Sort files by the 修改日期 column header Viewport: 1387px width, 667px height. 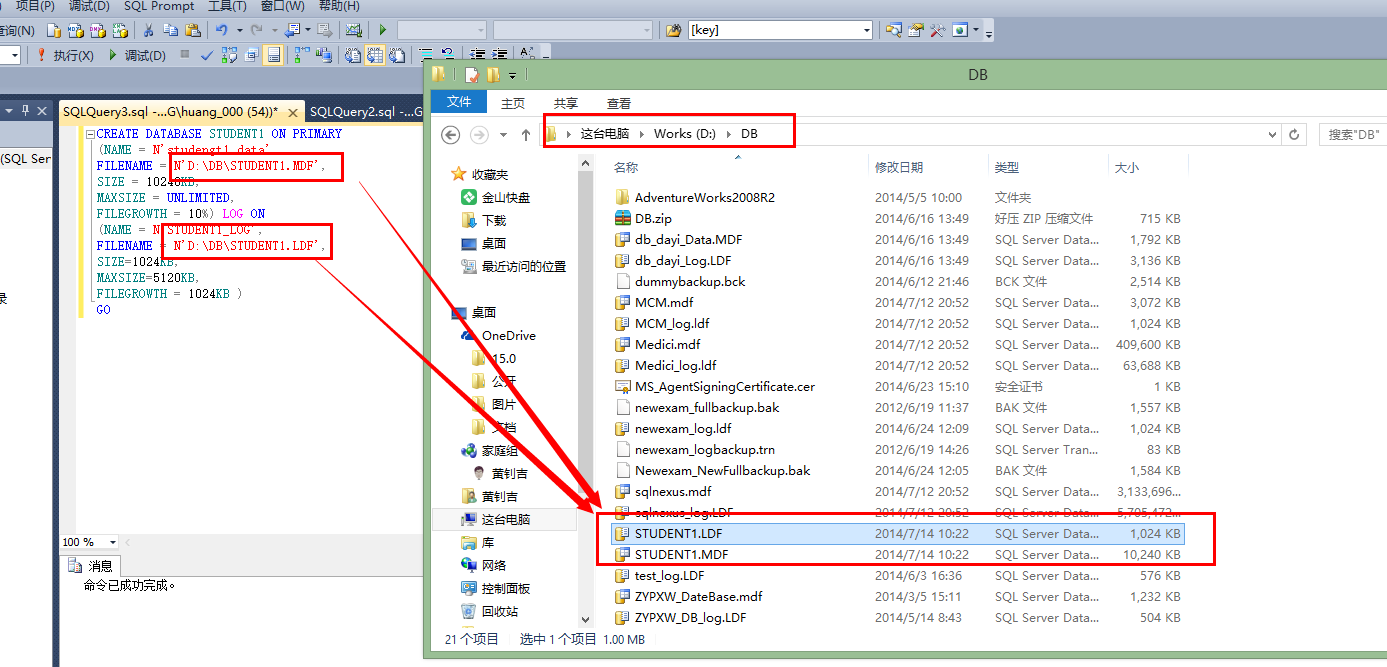coord(899,167)
